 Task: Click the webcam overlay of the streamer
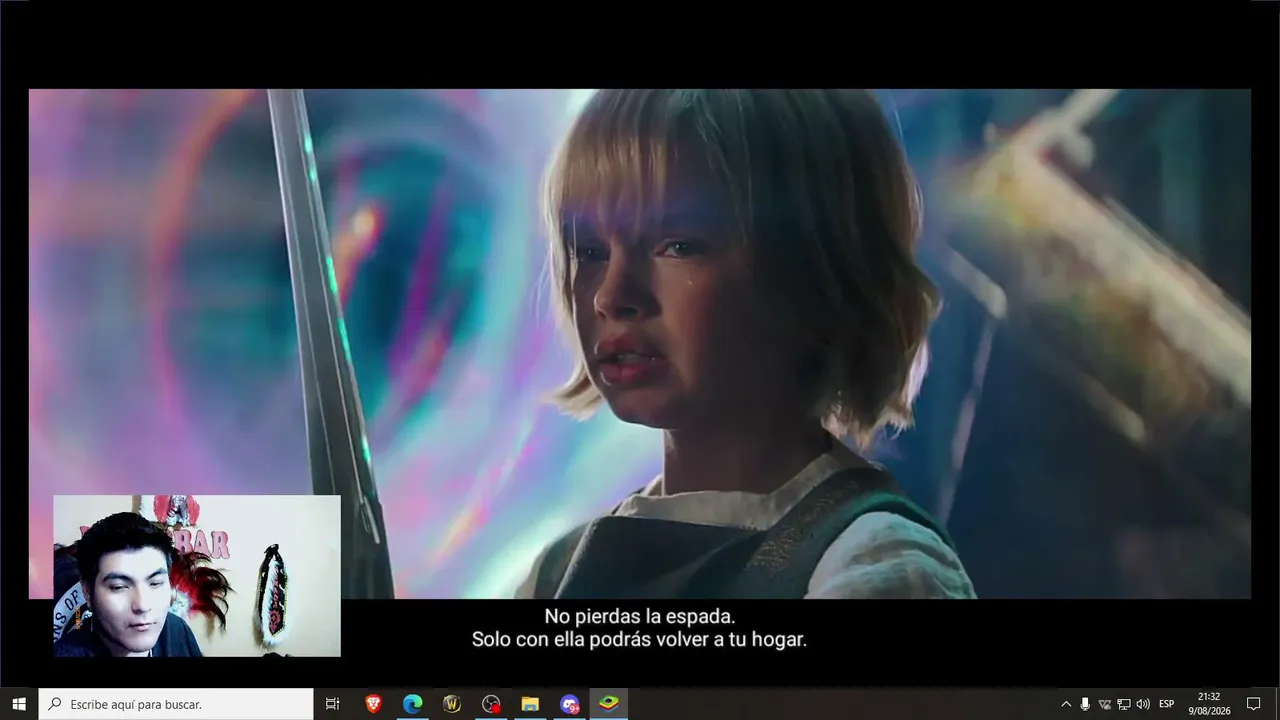(x=197, y=576)
